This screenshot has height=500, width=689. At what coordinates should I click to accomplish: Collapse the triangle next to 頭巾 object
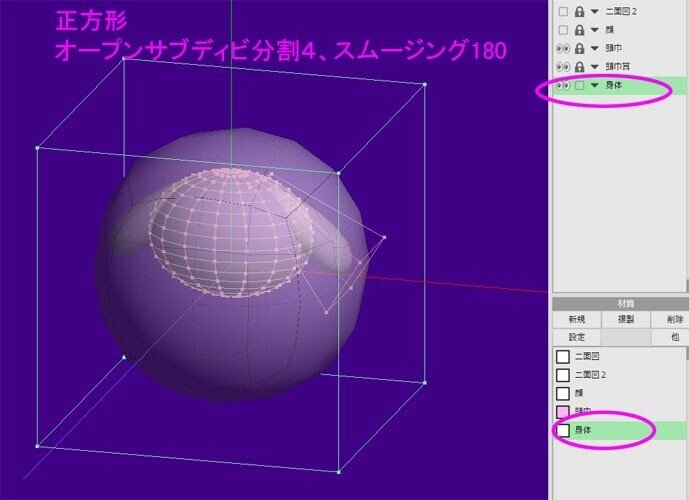pos(595,49)
